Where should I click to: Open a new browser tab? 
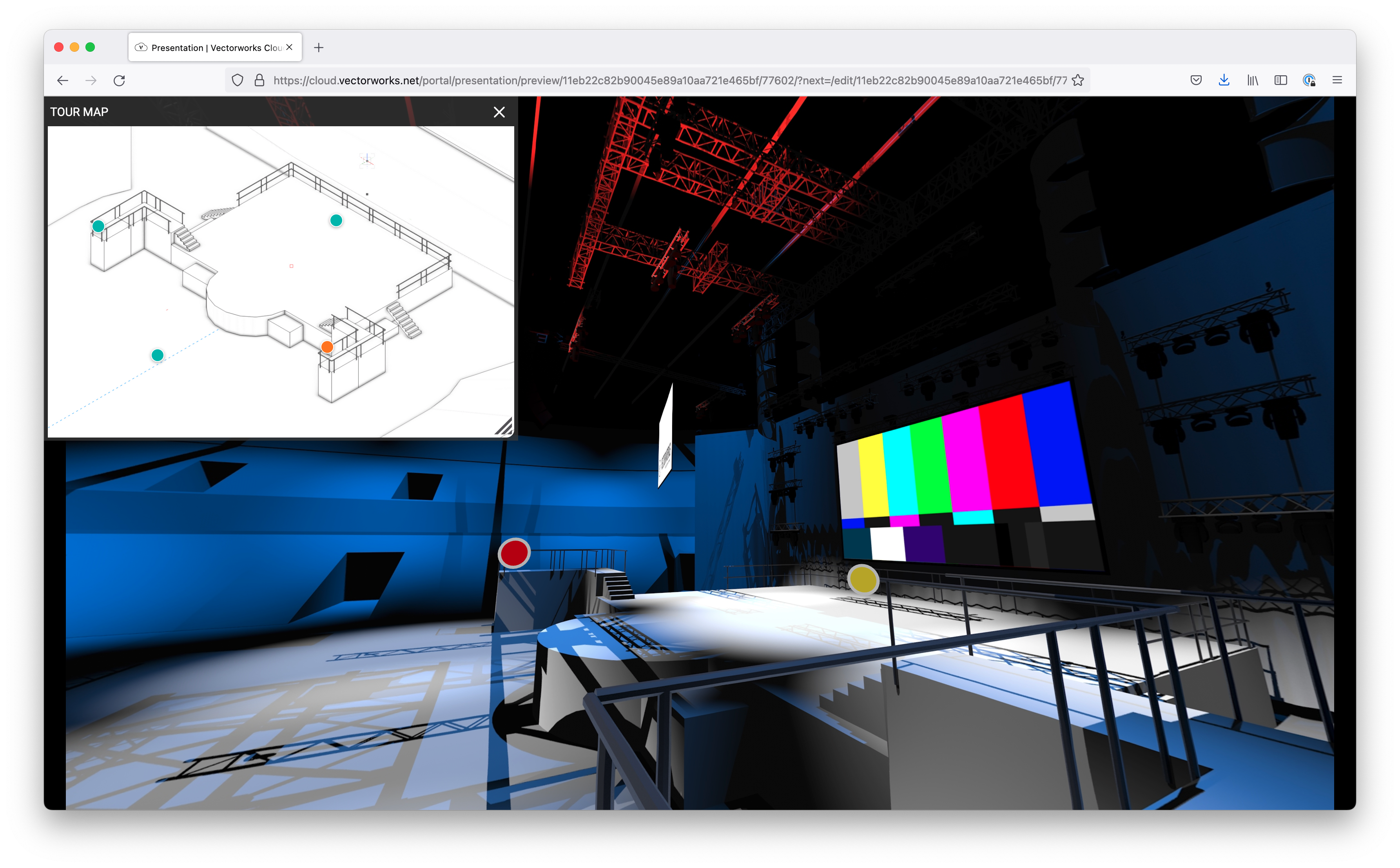(x=319, y=48)
